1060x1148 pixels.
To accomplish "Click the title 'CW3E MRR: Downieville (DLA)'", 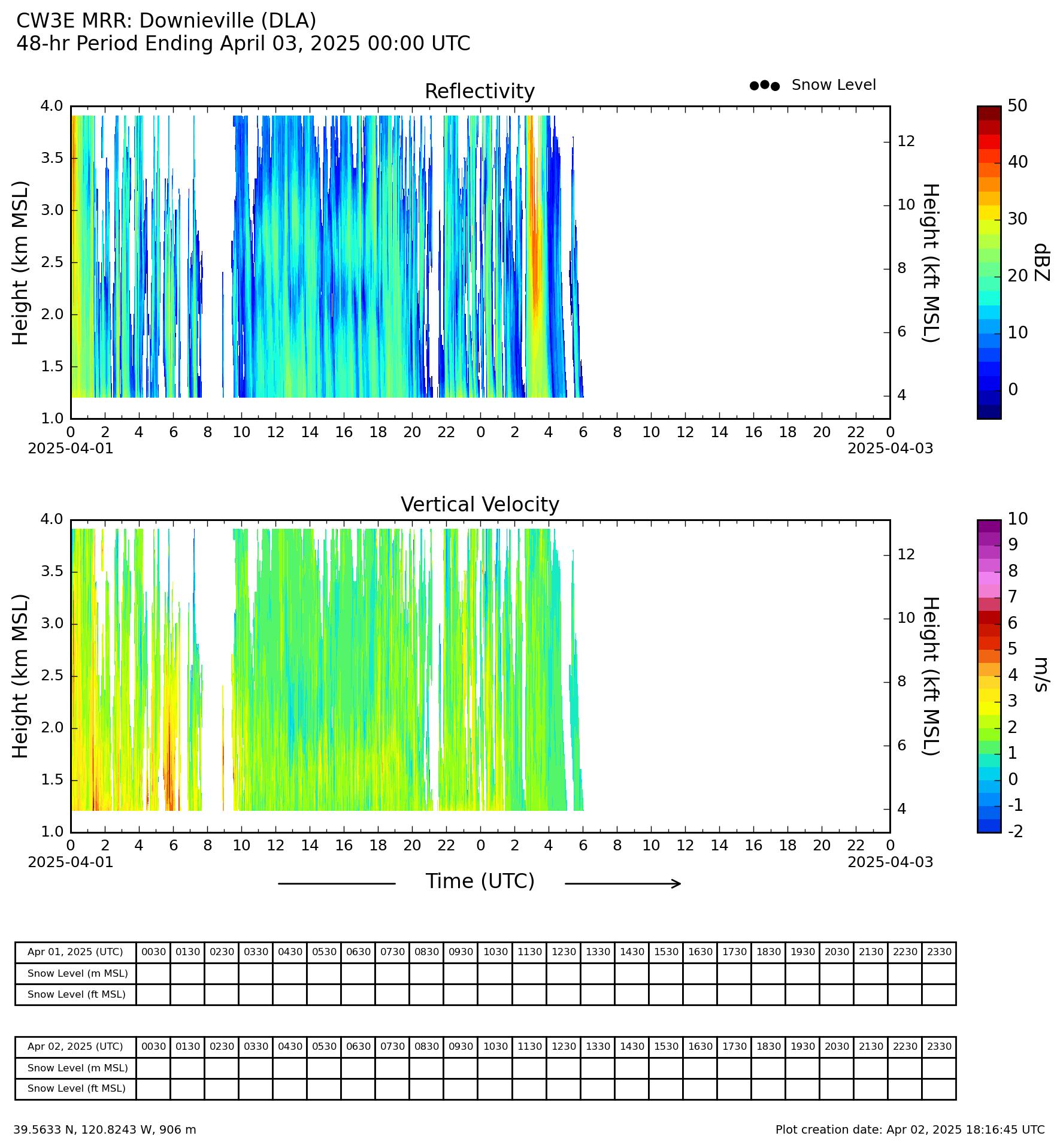I will 166,21.
